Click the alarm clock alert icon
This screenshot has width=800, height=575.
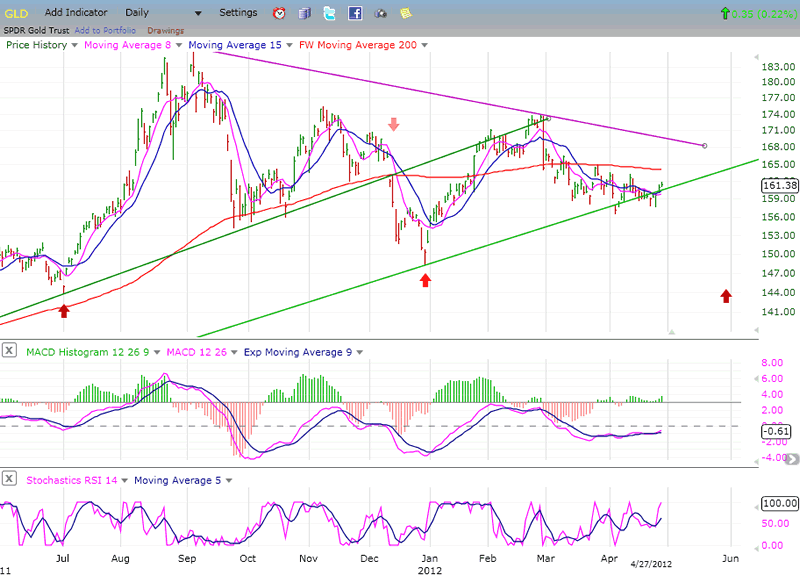tap(279, 13)
